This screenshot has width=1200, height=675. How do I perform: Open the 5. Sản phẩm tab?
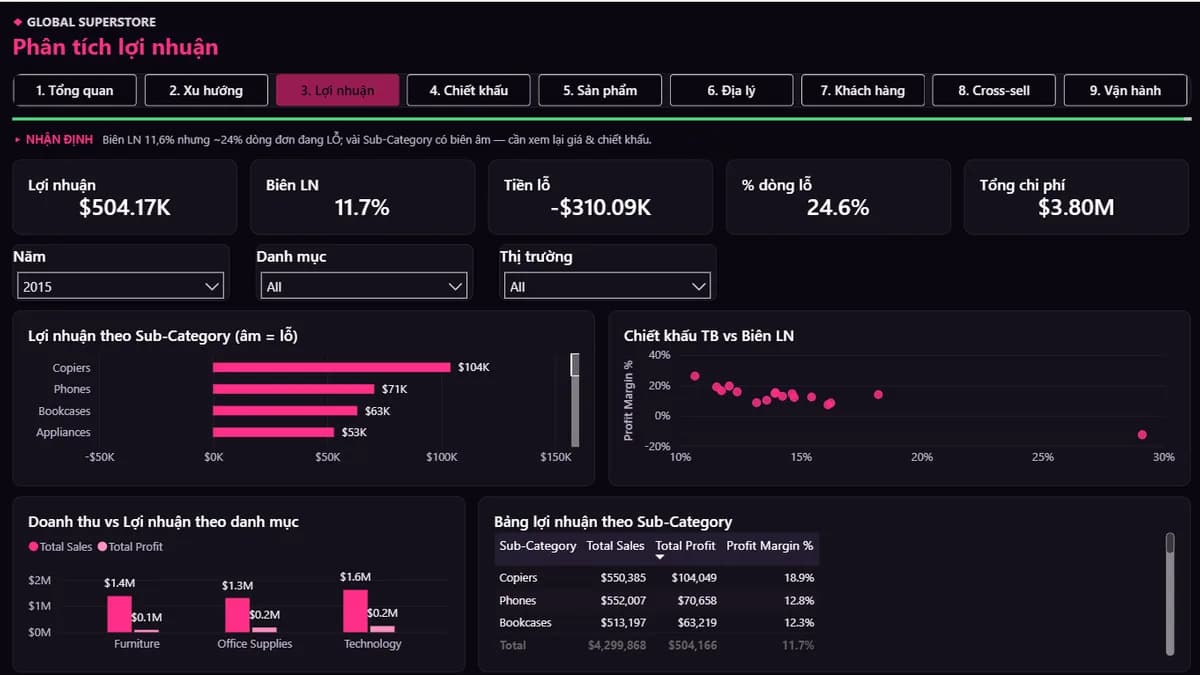coord(600,90)
